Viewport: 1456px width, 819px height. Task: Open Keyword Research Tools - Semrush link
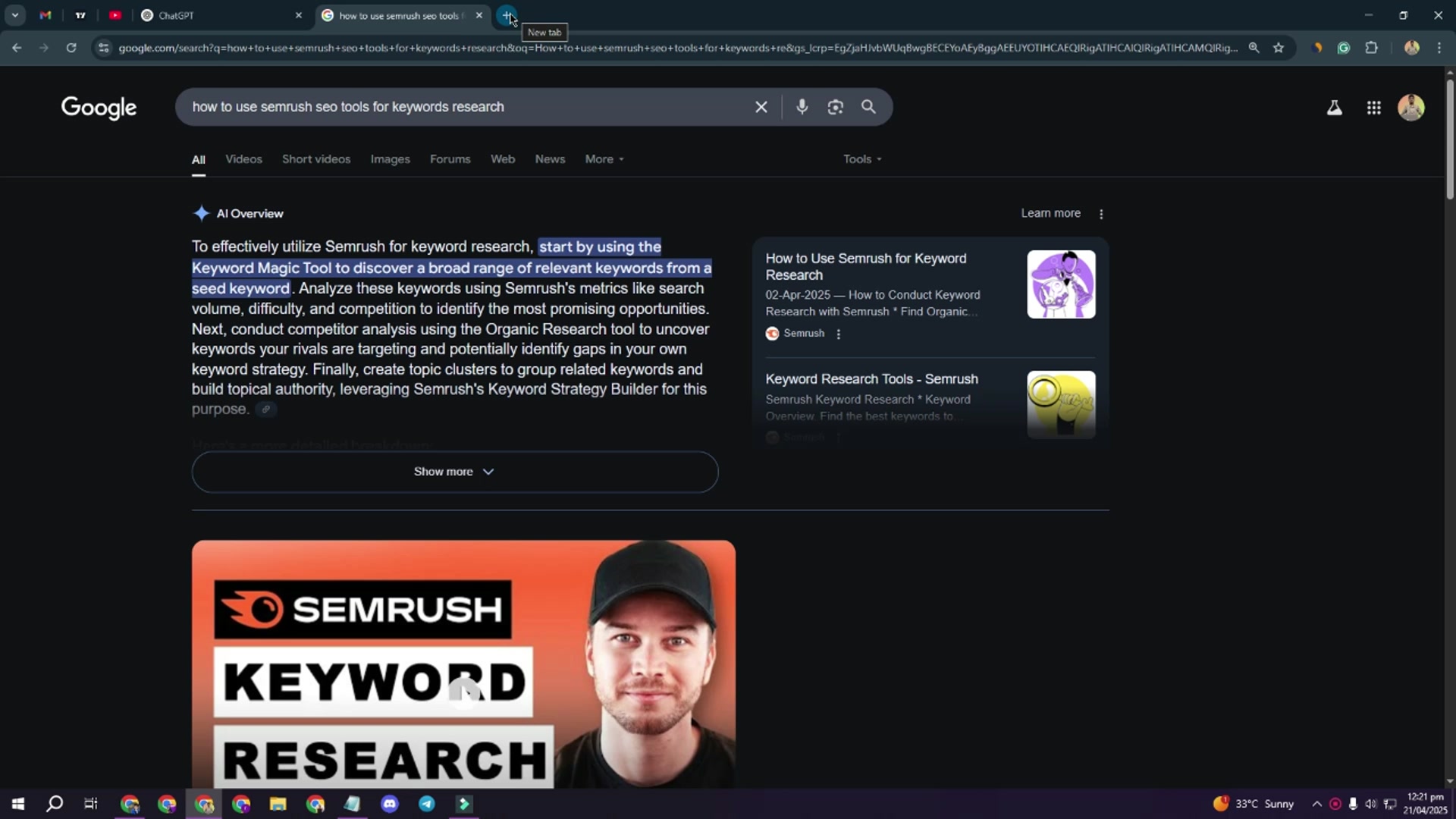[x=871, y=379]
